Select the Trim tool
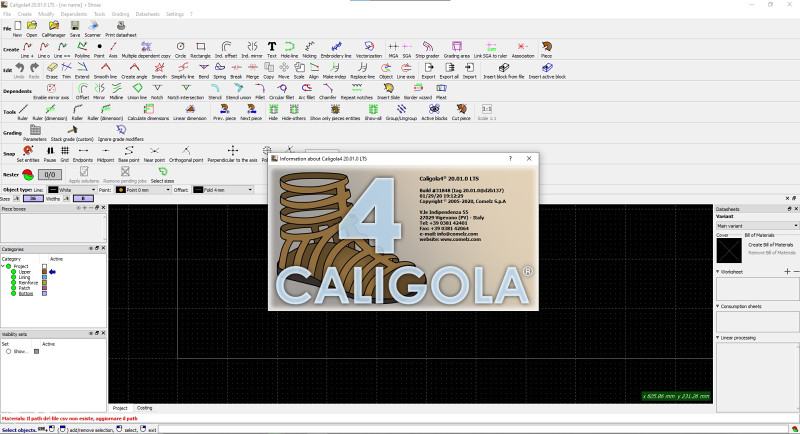This screenshot has width=800, height=434. click(67, 70)
